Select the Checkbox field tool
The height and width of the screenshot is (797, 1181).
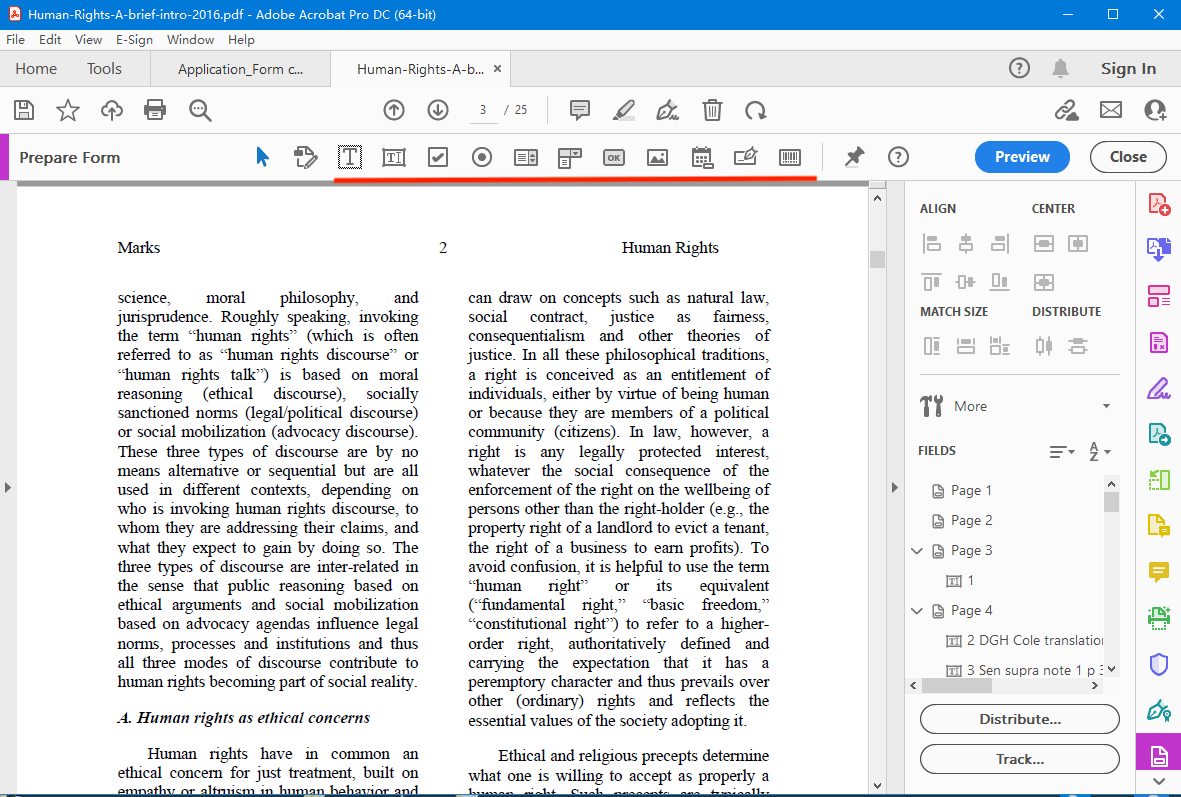click(x=437, y=157)
